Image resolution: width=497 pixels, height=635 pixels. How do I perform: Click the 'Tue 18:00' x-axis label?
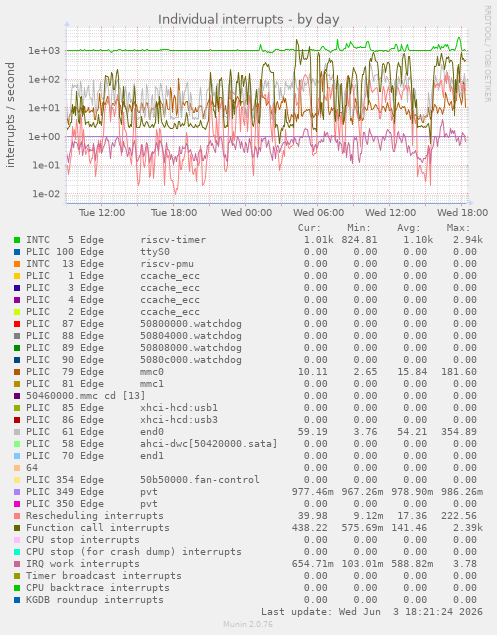(174, 213)
